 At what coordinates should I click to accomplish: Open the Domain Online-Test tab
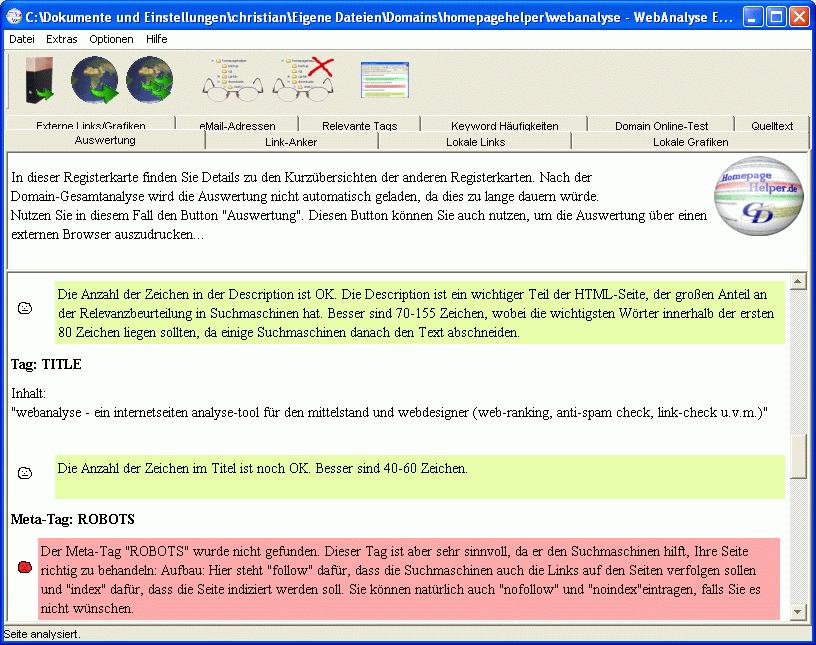pyautogui.click(x=661, y=126)
